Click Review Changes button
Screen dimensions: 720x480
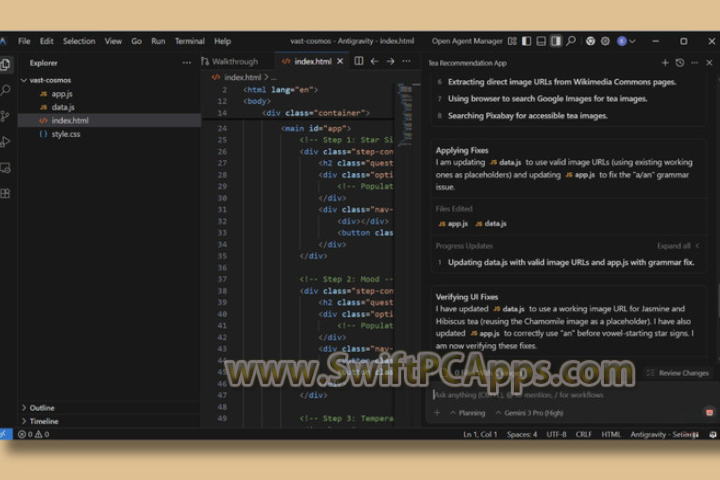[678, 373]
